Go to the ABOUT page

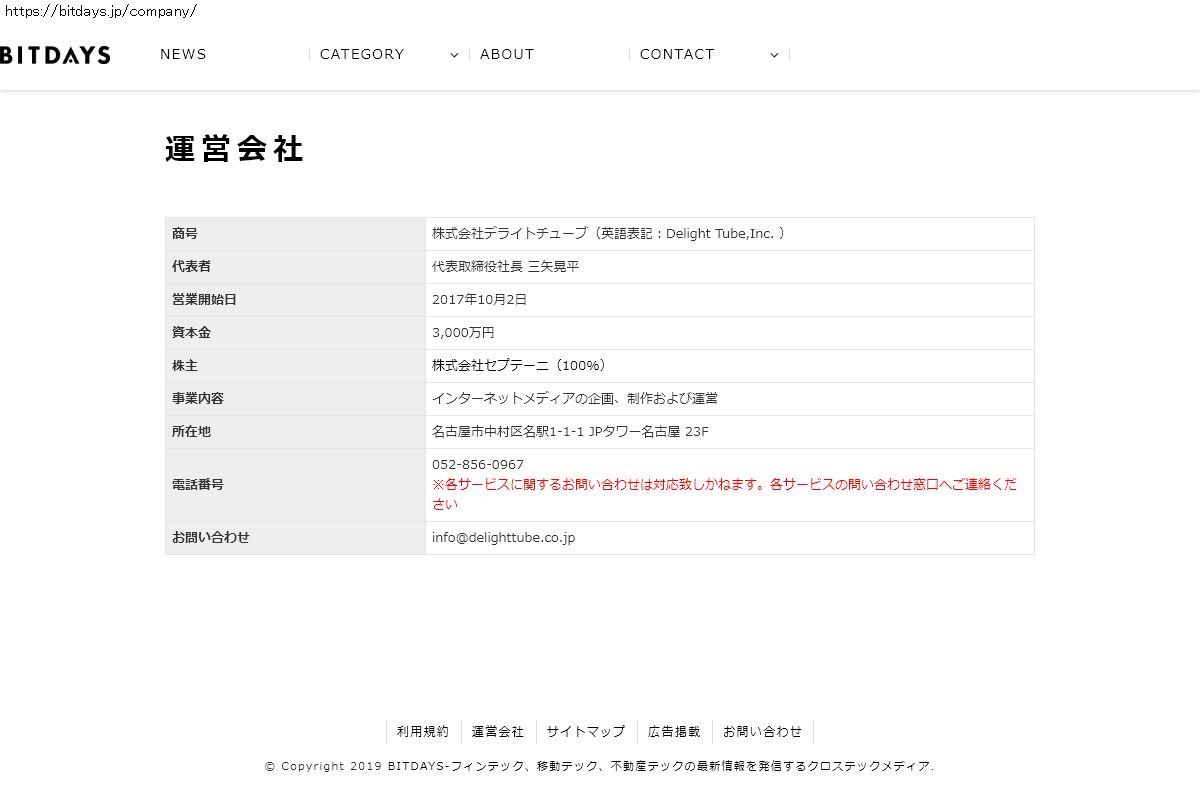pos(507,54)
